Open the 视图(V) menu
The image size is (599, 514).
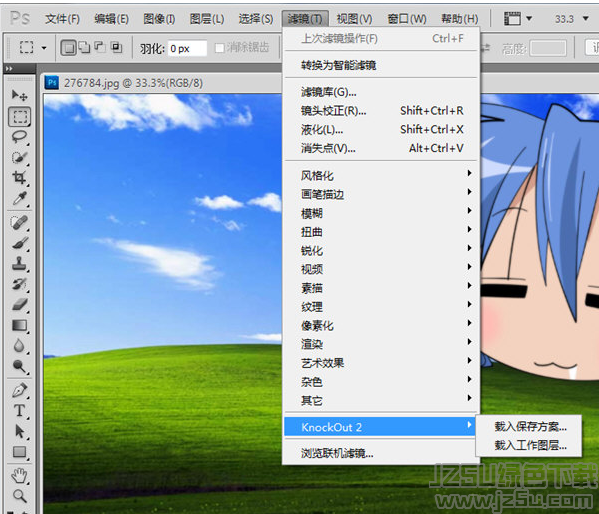coord(355,18)
